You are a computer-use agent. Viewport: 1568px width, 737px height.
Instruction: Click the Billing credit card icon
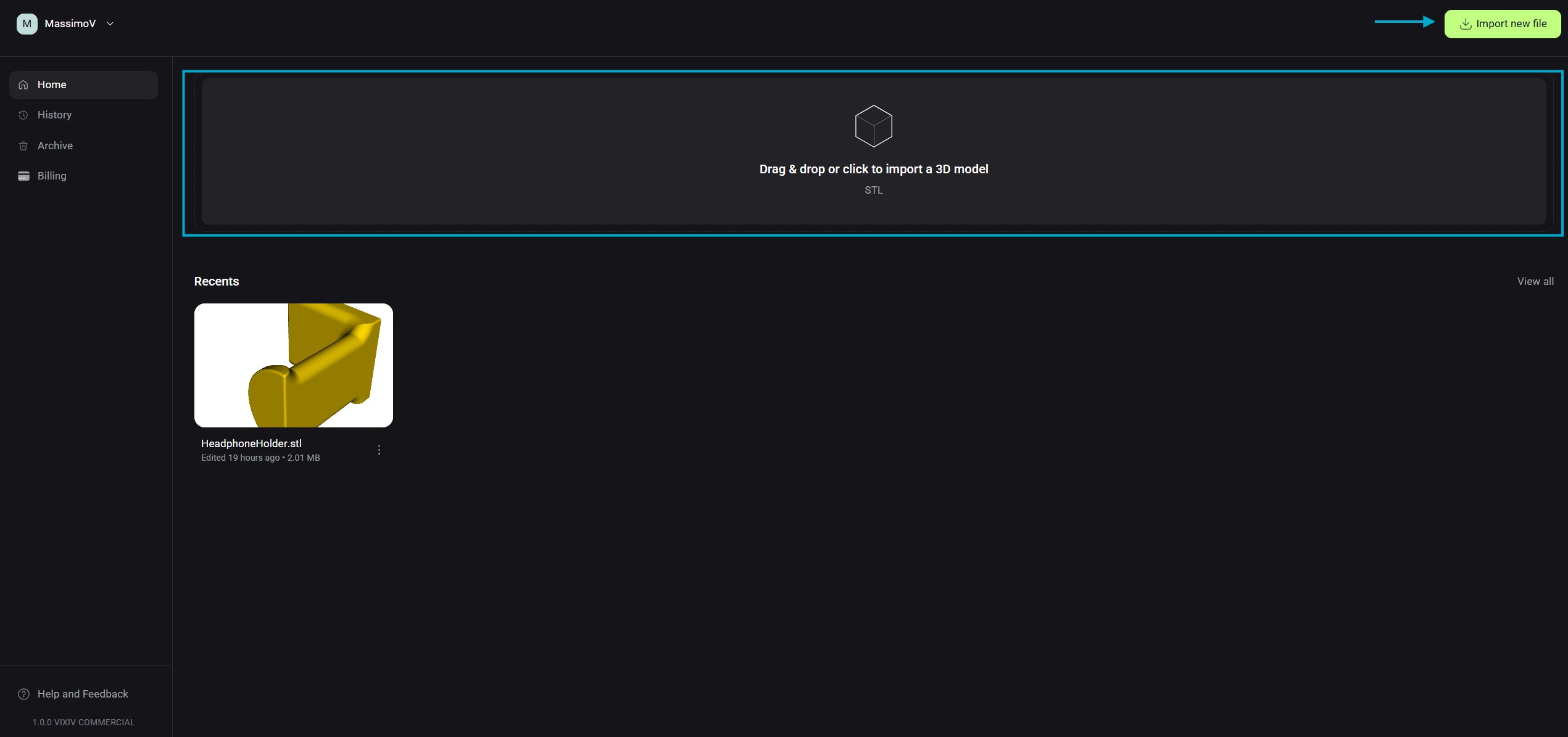tap(23, 176)
